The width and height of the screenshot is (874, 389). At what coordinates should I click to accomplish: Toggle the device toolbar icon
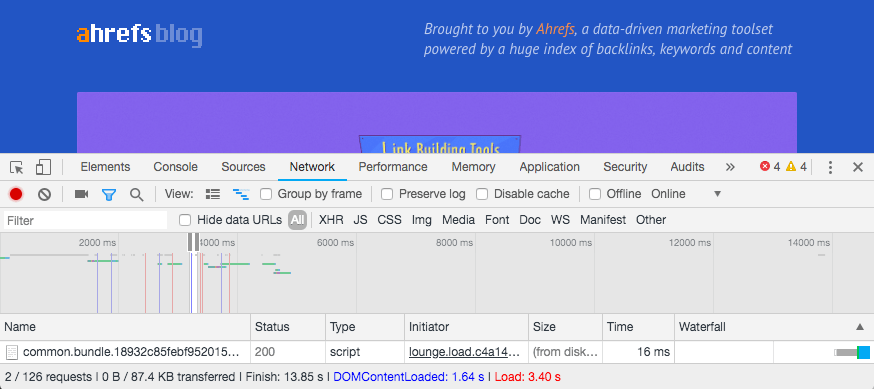[x=43, y=167]
